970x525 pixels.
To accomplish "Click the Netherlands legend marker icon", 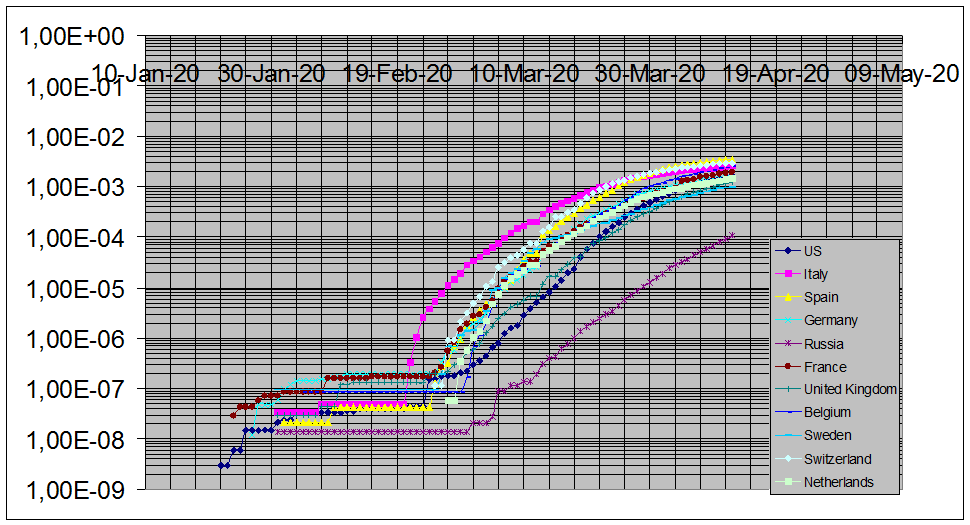I will pos(788,482).
